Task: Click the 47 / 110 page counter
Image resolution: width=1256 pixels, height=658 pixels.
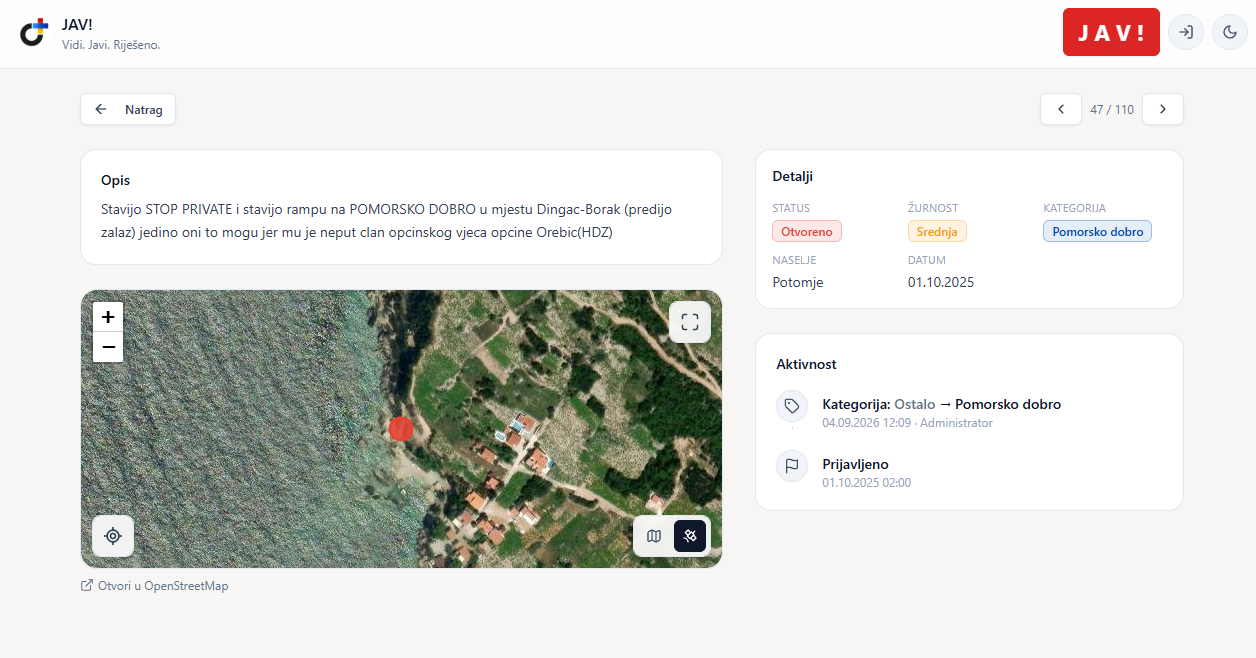Action: pyautogui.click(x=1112, y=109)
